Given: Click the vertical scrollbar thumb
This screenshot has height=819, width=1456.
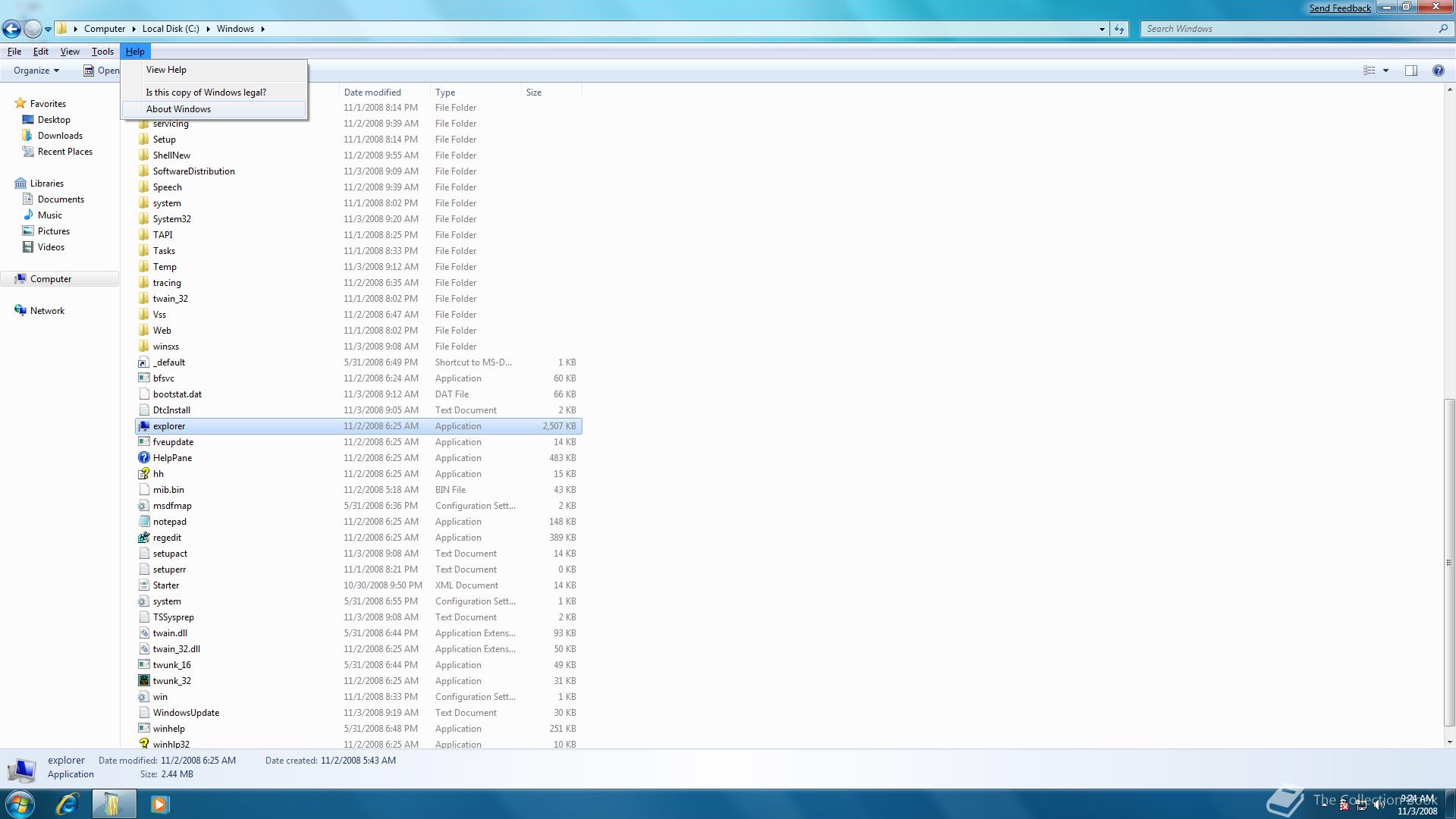Looking at the screenshot, I should [x=1449, y=562].
